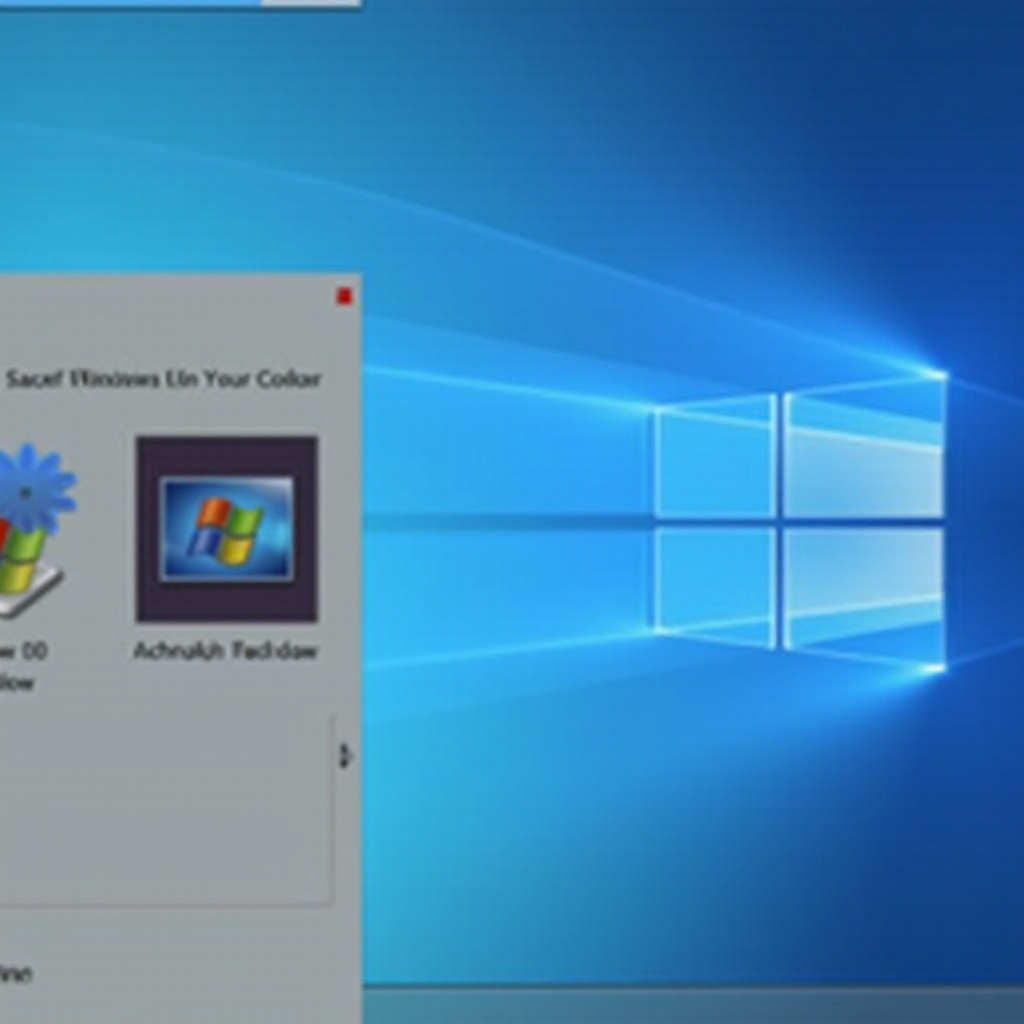The height and width of the screenshot is (1024, 1024).
Task: Close the grey dialog using the red button
Action: [344, 296]
